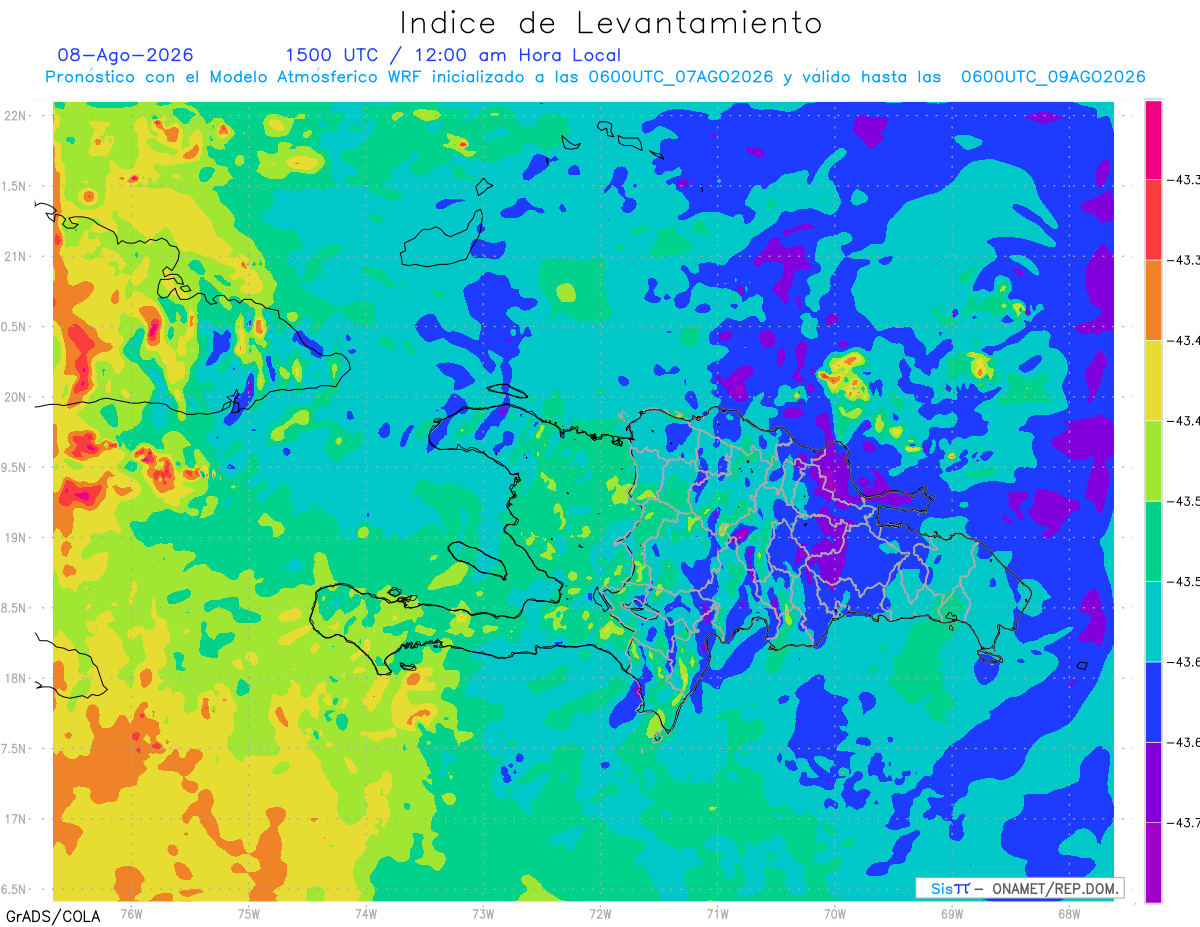Viewport: 1200px width, 927px height.
Task: Select the yellow swatch in the legend bar
Action: click(1153, 381)
